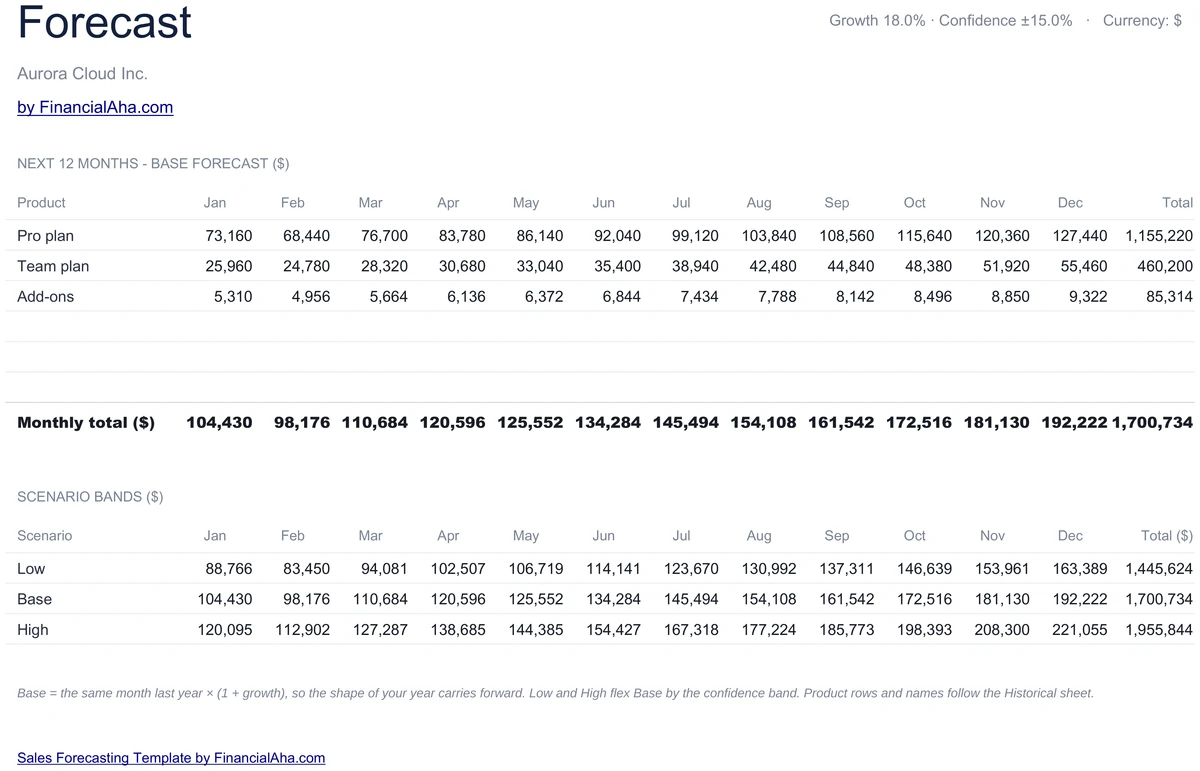The image size is (1200, 771).
Task: Select the 'Forecast' title heading
Action: tap(105, 22)
